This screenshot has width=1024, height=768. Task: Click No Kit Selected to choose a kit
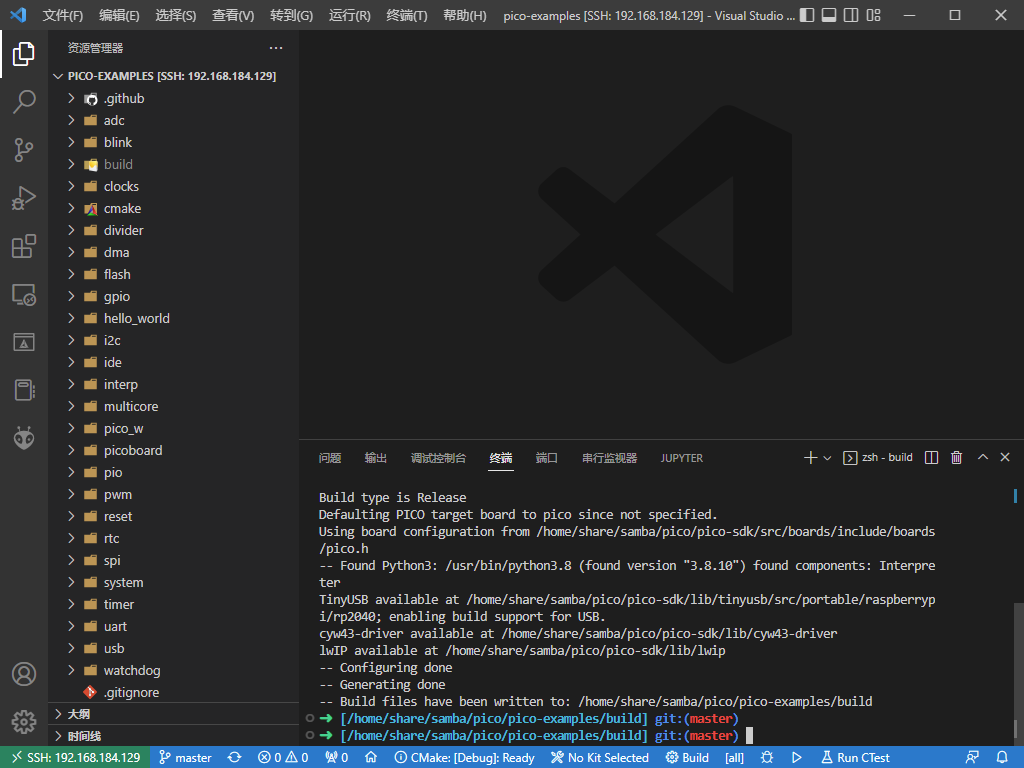click(599, 757)
